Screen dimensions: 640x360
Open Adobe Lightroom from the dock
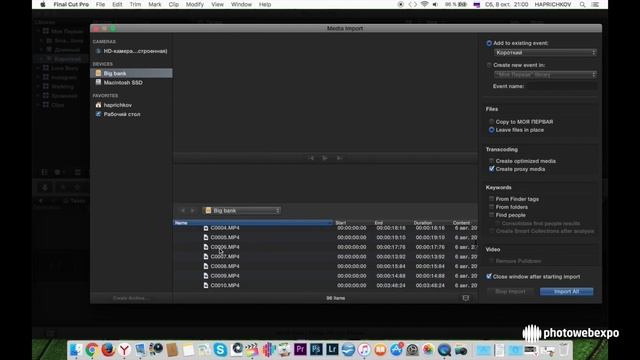[x=332, y=349]
